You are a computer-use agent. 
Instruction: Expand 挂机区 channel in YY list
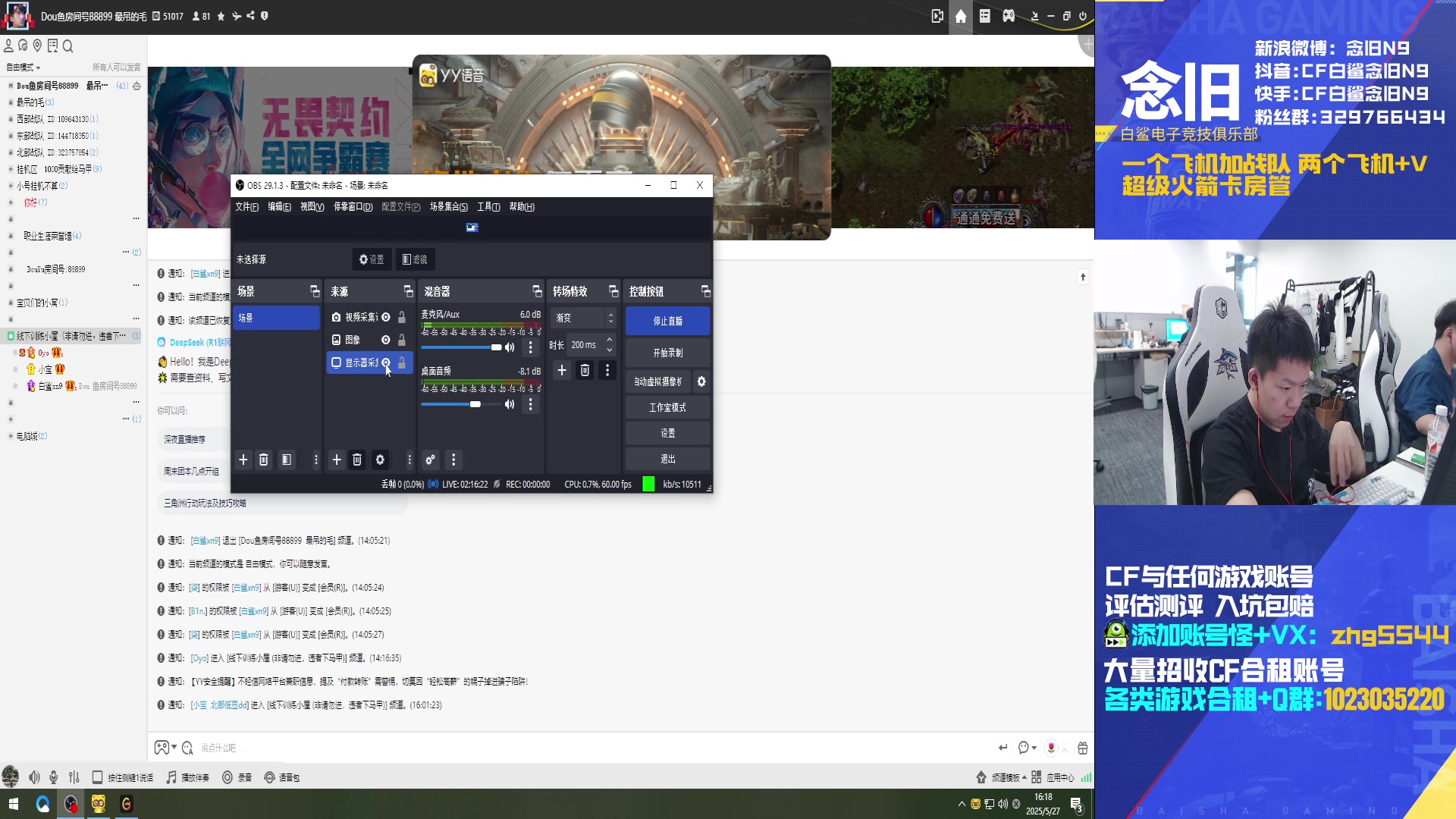tap(11, 169)
